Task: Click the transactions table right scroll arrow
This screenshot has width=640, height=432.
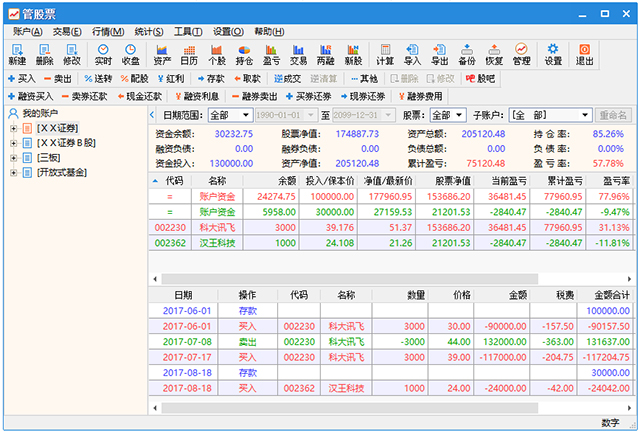Action: pyautogui.click(x=629, y=408)
